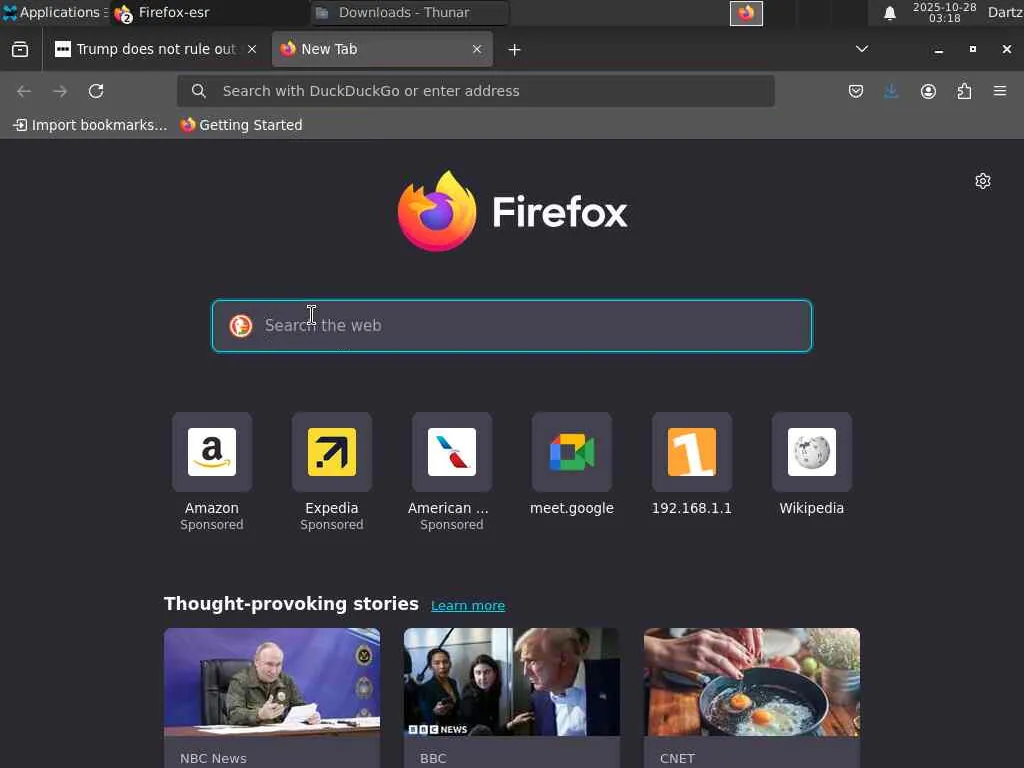The image size is (1024, 768).
Task: Go back with the back arrow
Action: 24,91
